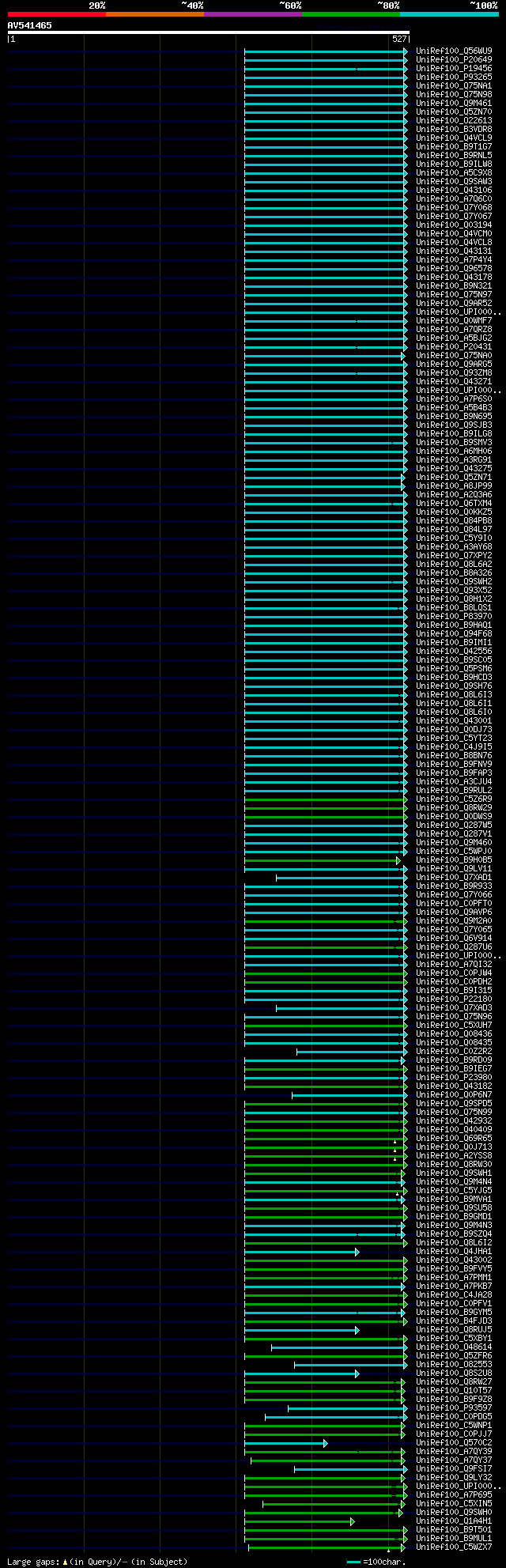The width and height of the screenshot is (506, 1568).
Task: Select the UniRef100_Q8RUJ5 label
Action: click(x=454, y=1329)
